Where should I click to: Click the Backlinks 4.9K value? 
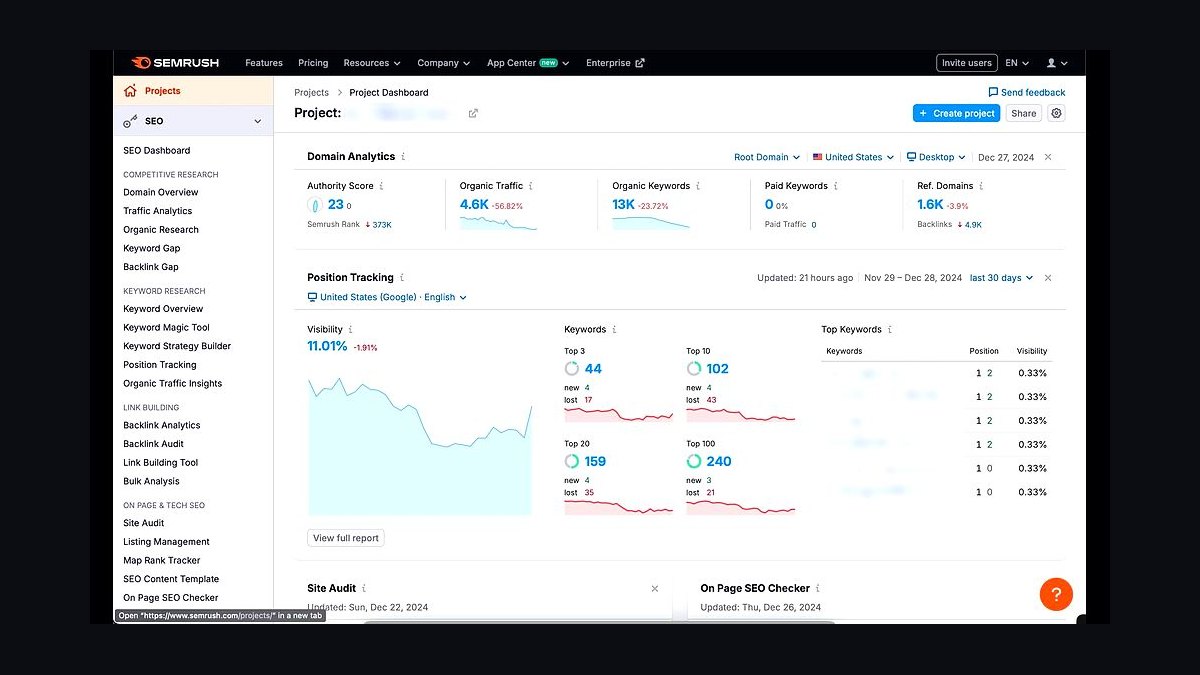973,225
